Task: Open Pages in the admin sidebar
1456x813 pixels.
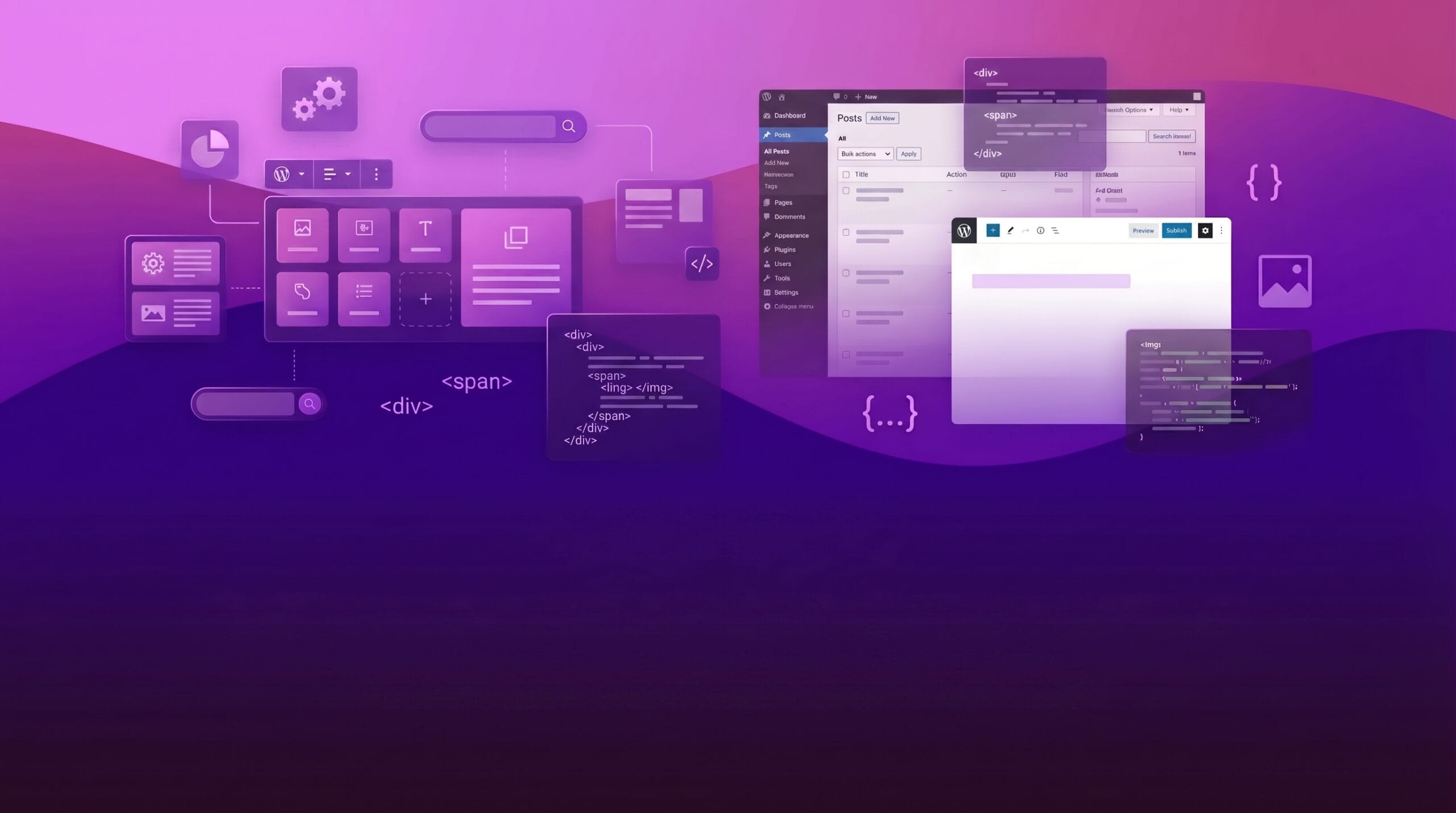Action: 793,203
